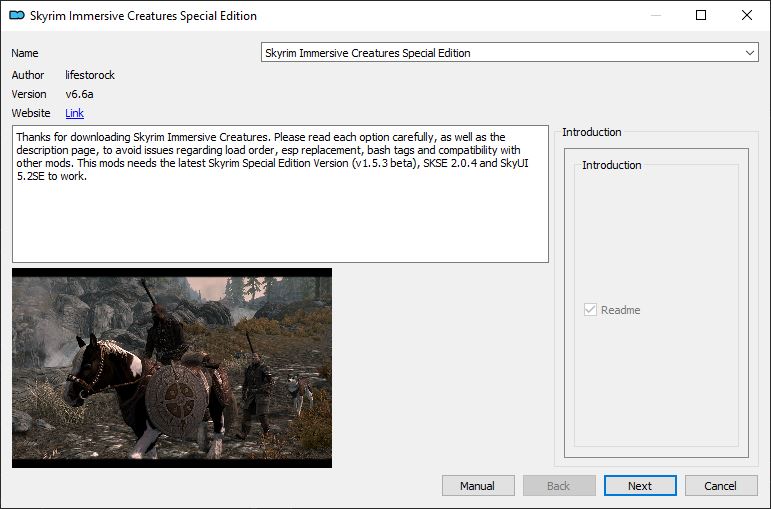Toggle the Readme checkbox
The image size is (771, 509).
pyautogui.click(x=590, y=310)
